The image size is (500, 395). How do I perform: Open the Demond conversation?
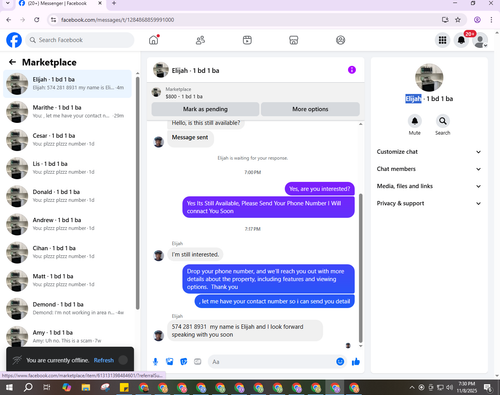(x=68, y=309)
